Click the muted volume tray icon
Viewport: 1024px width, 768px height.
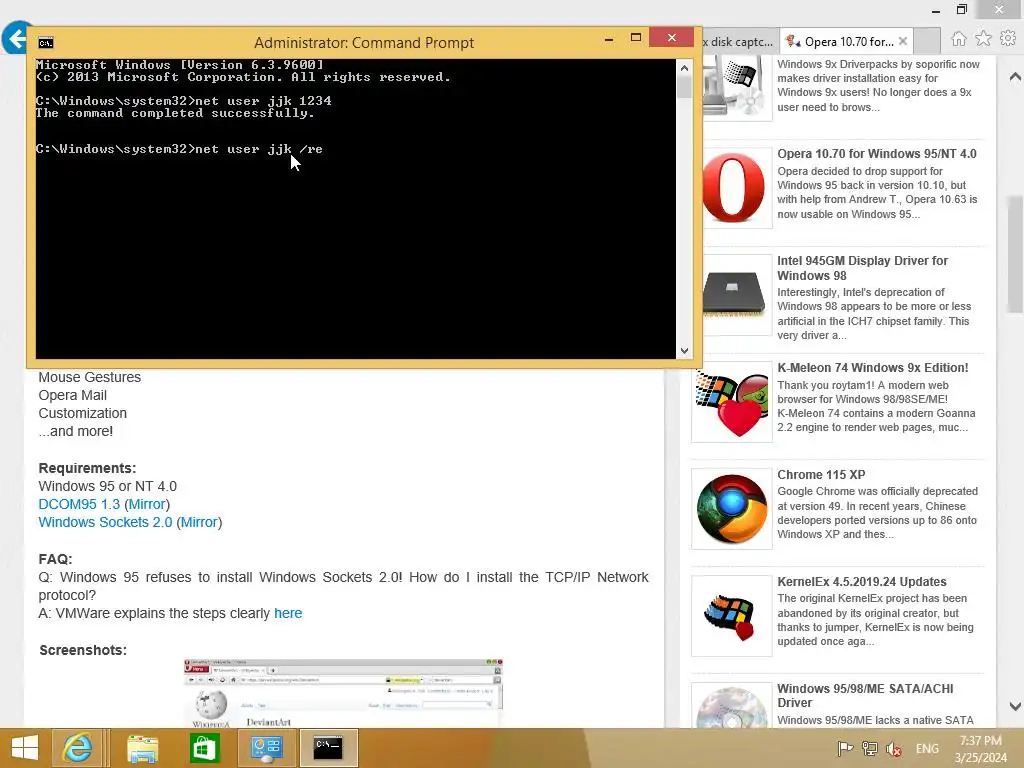pos(894,749)
